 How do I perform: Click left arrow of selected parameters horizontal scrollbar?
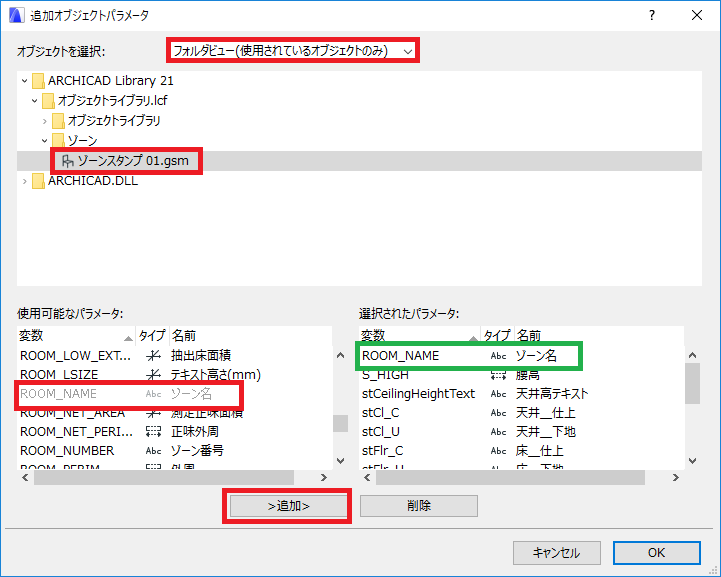(x=367, y=478)
